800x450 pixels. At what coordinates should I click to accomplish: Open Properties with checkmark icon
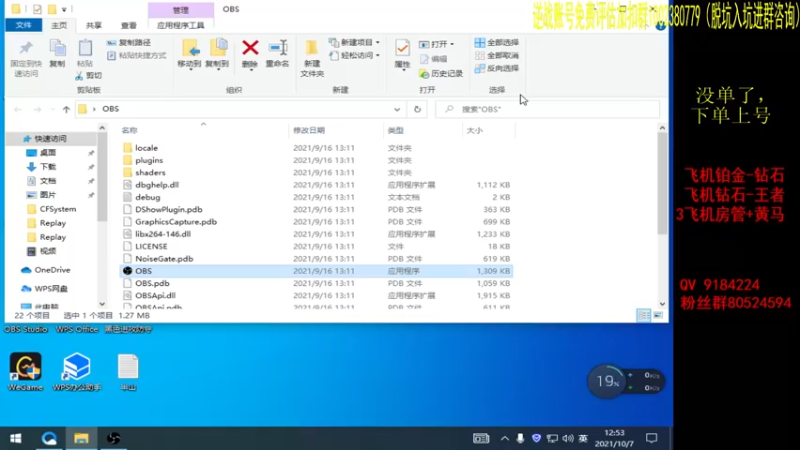coord(402,54)
